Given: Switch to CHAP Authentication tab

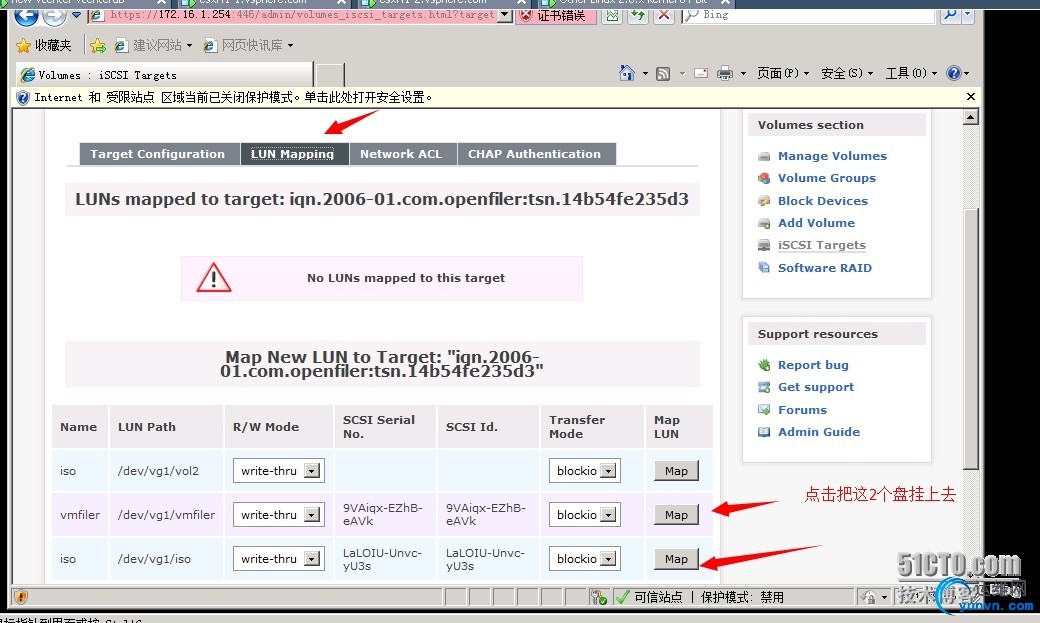Looking at the screenshot, I should point(535,154).
